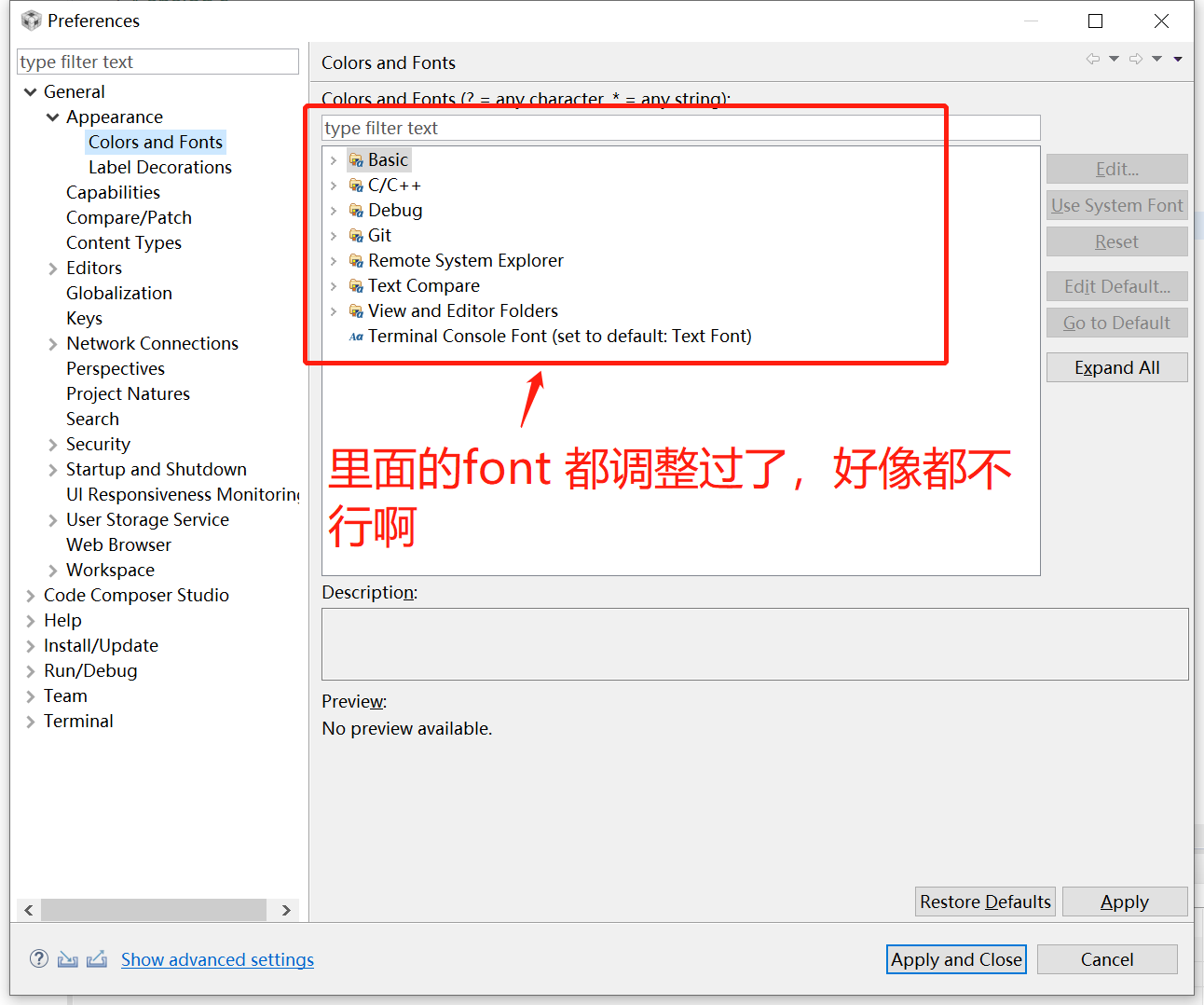Click the preferences tree horizontal scrollbar
The height and width of the screenshot is (1005, 1204).
click(154, 910)
